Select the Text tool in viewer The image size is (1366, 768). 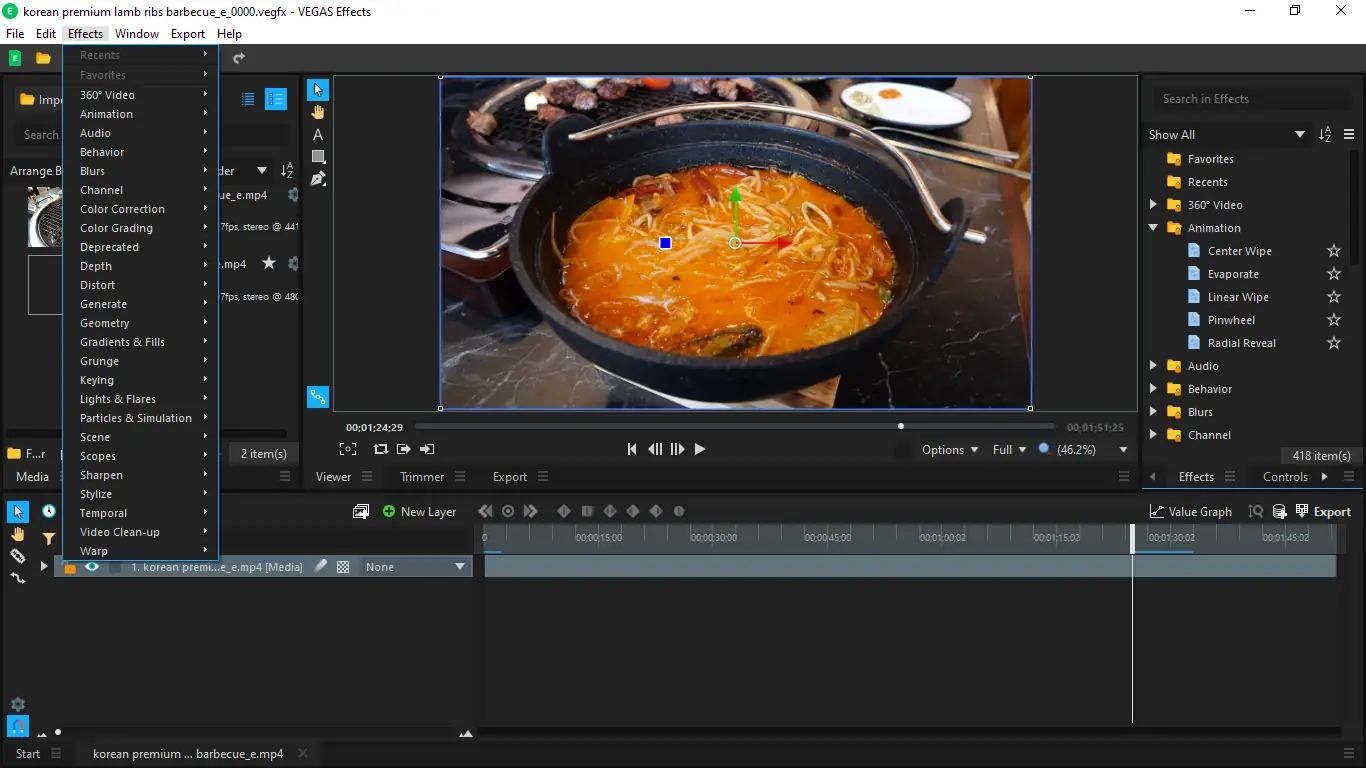[318, 134]
